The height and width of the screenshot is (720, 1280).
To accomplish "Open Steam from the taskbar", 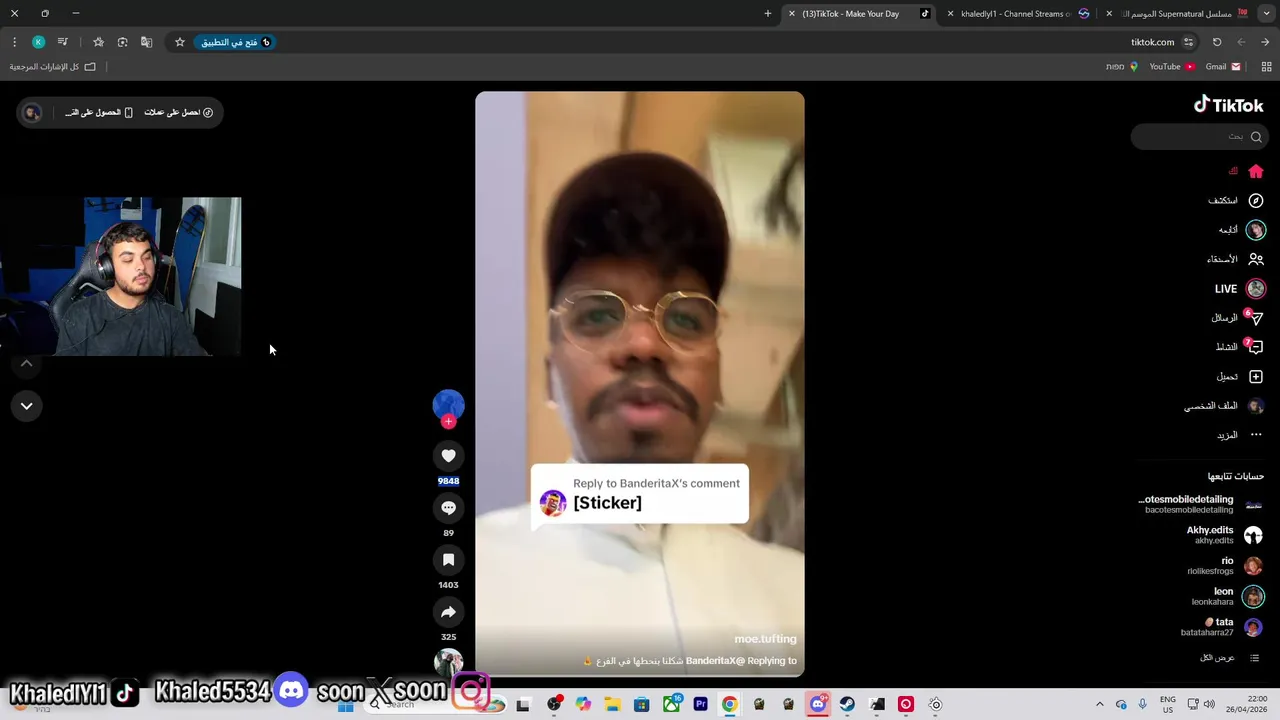I will pos(847,705).
